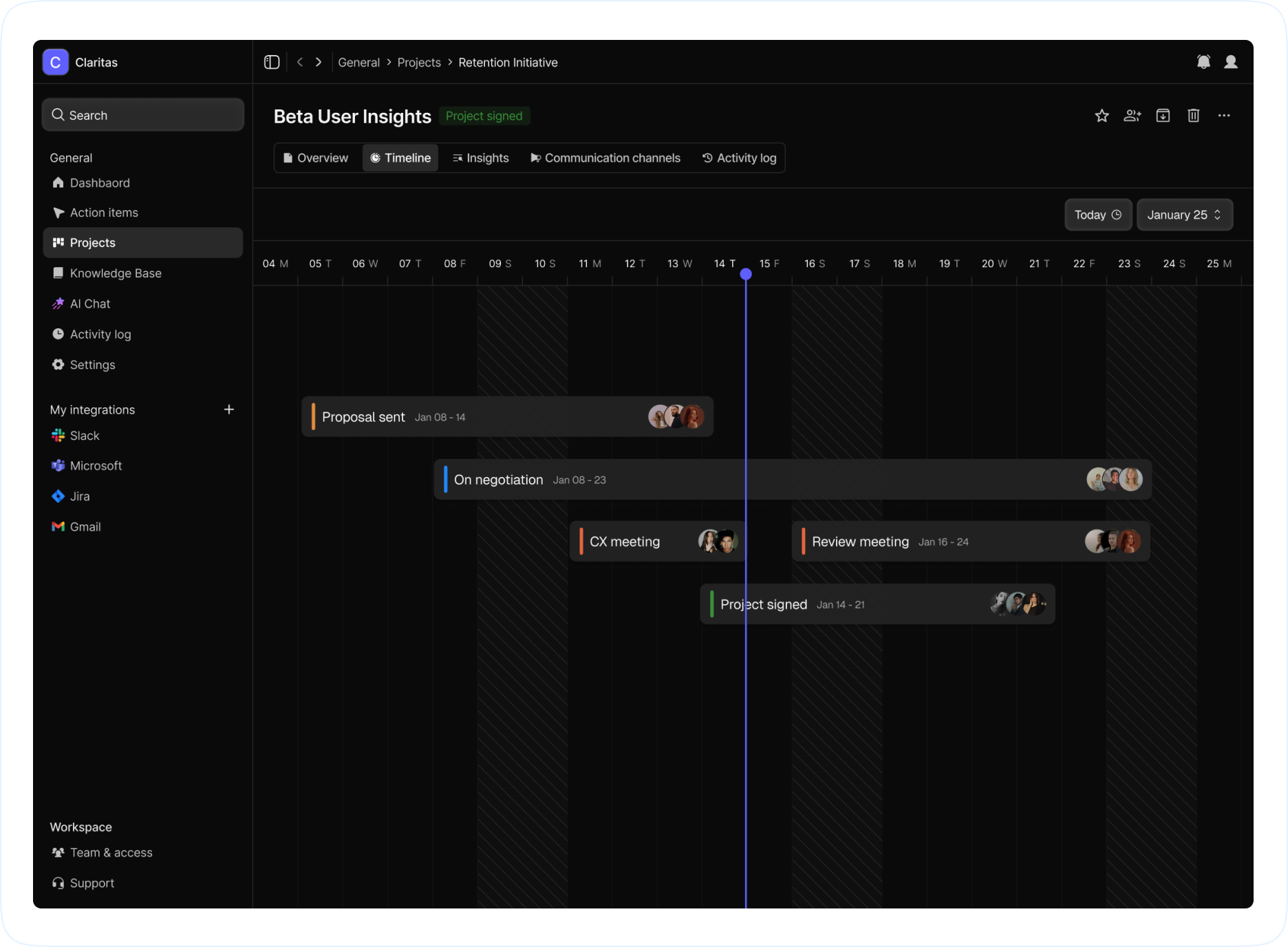Click the Beta User Insights title
The width and height of the screenshot is (1288, 947).
tap(352, 116)
